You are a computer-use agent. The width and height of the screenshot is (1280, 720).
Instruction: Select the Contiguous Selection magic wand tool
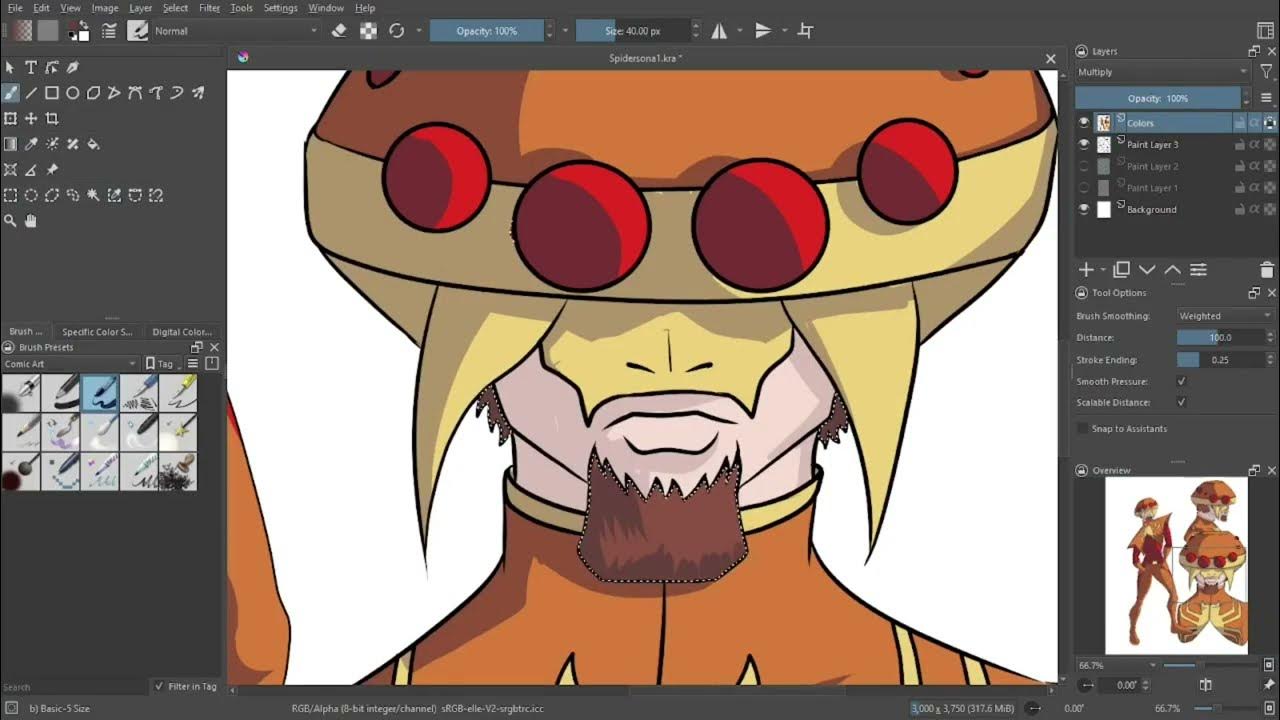click(x=93, y=195)
